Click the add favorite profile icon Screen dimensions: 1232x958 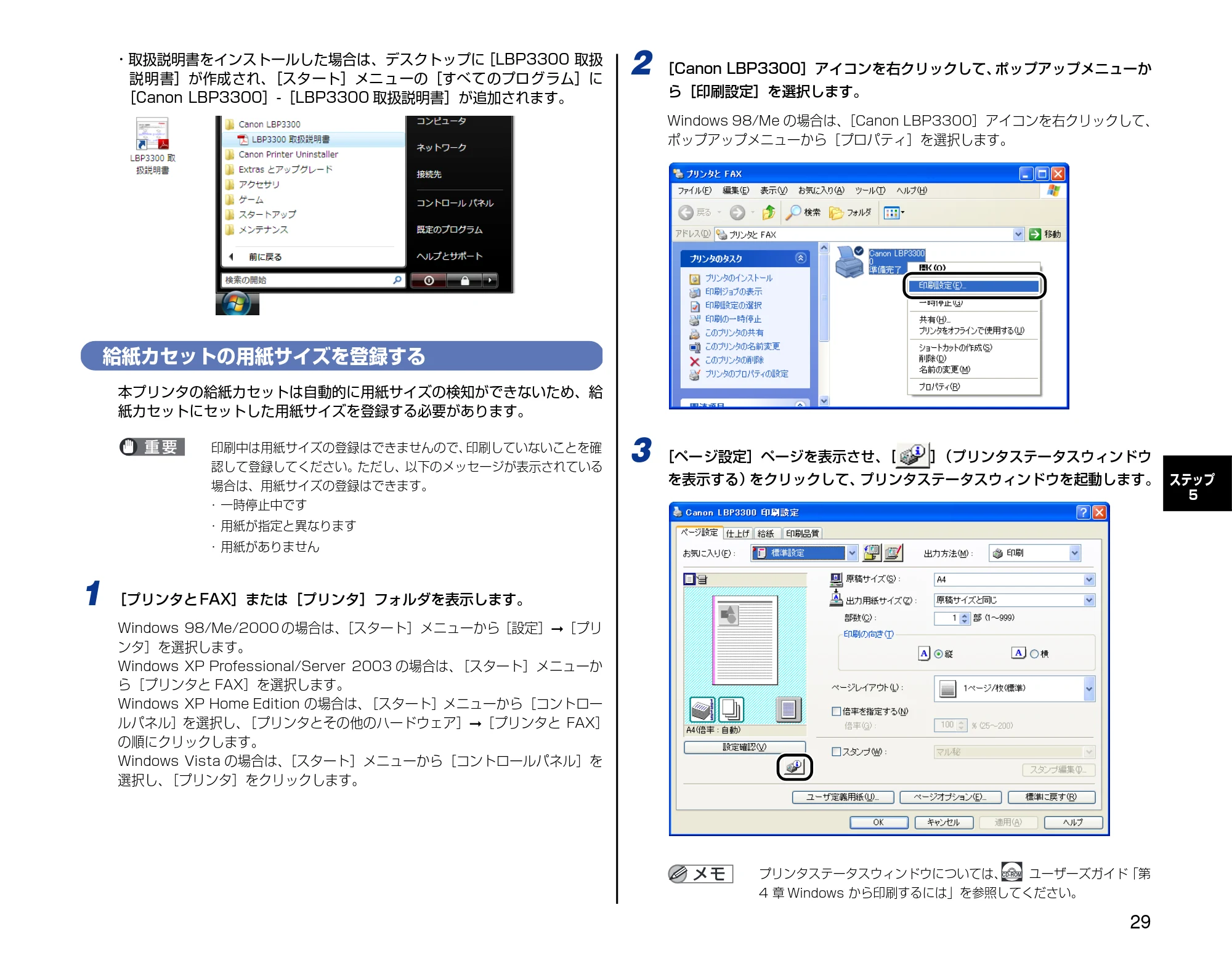click(872, 553)
